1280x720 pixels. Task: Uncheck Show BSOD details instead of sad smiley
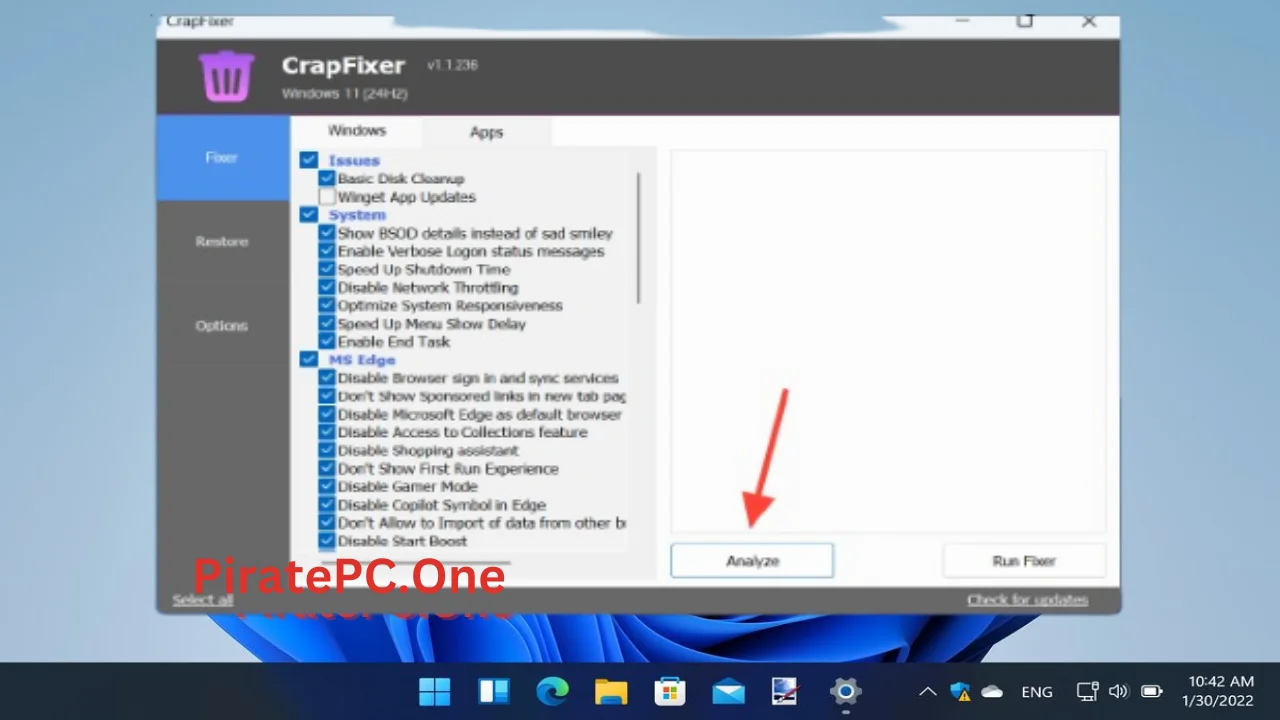[327, 233]
